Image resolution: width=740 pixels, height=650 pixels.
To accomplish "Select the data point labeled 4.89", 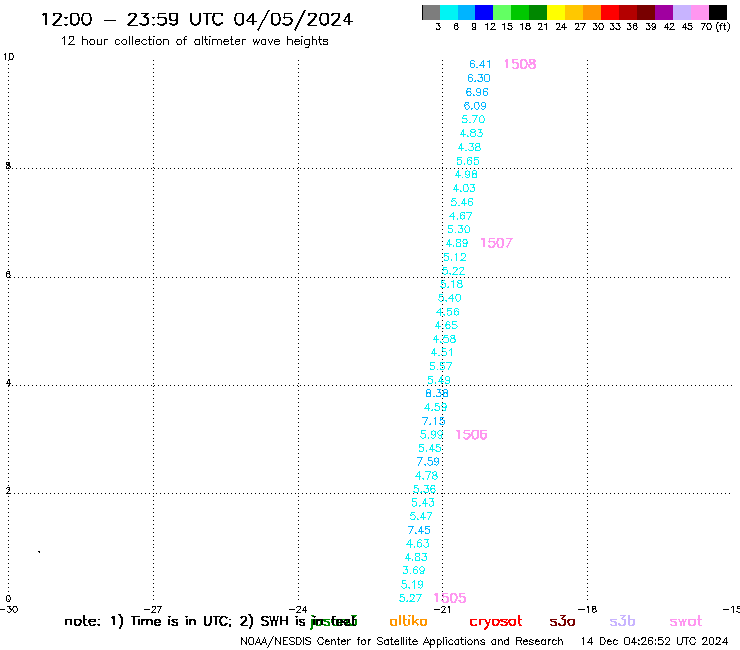I will pyautogui.click(x=457, y=244).
